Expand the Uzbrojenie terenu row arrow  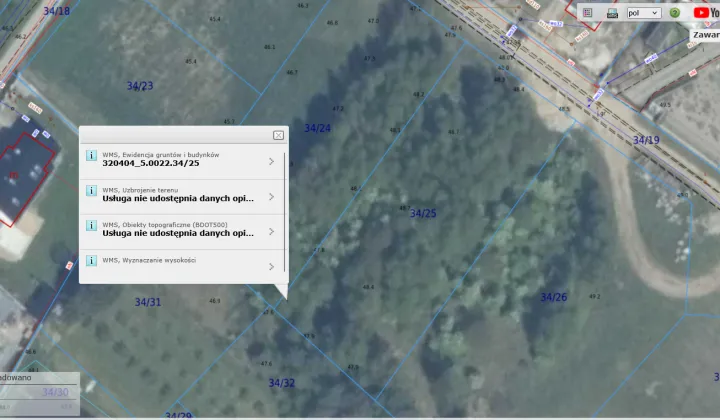pyautogui.click(x=271, y=197)
